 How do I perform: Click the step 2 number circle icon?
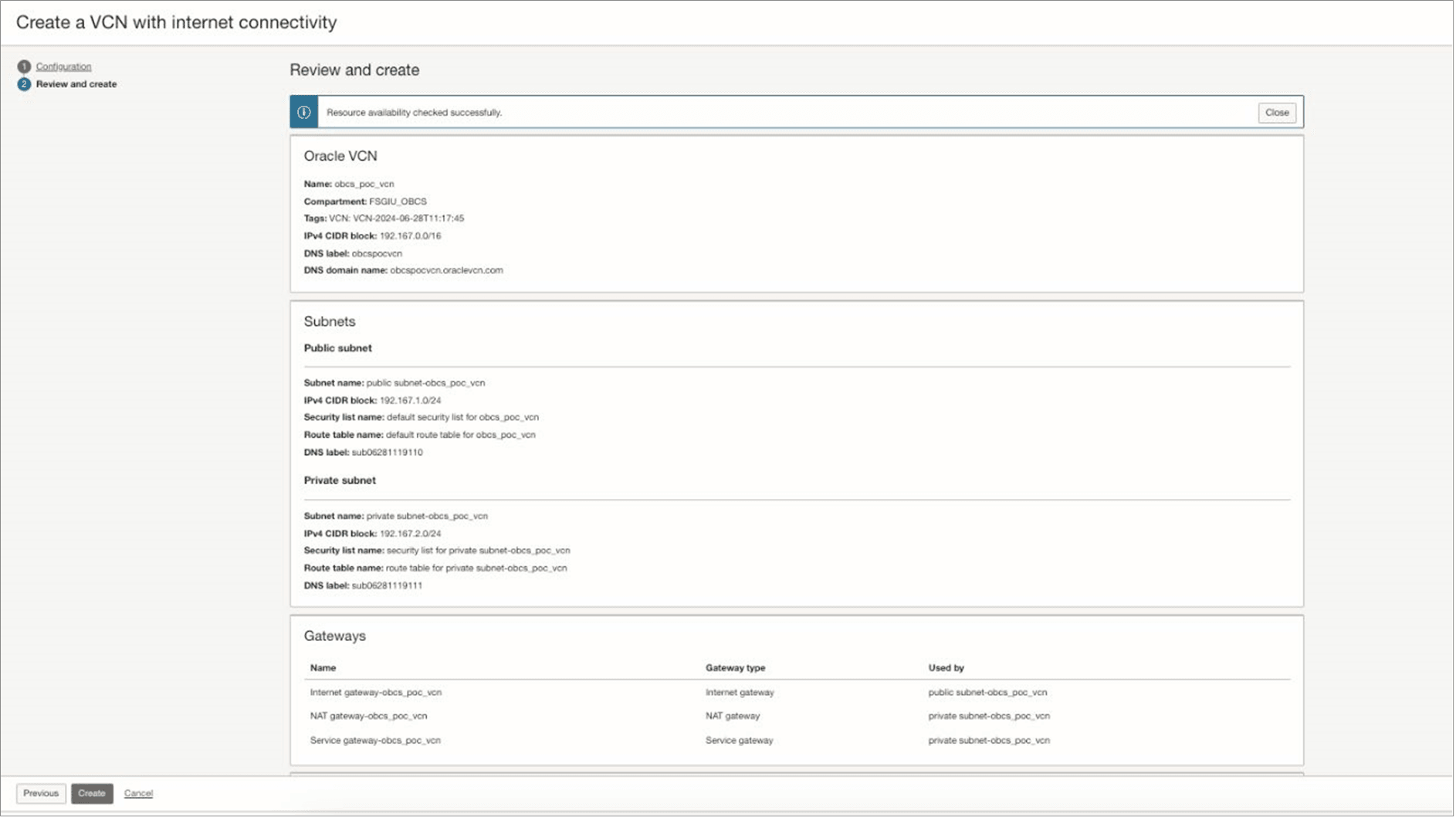[24, 84]
